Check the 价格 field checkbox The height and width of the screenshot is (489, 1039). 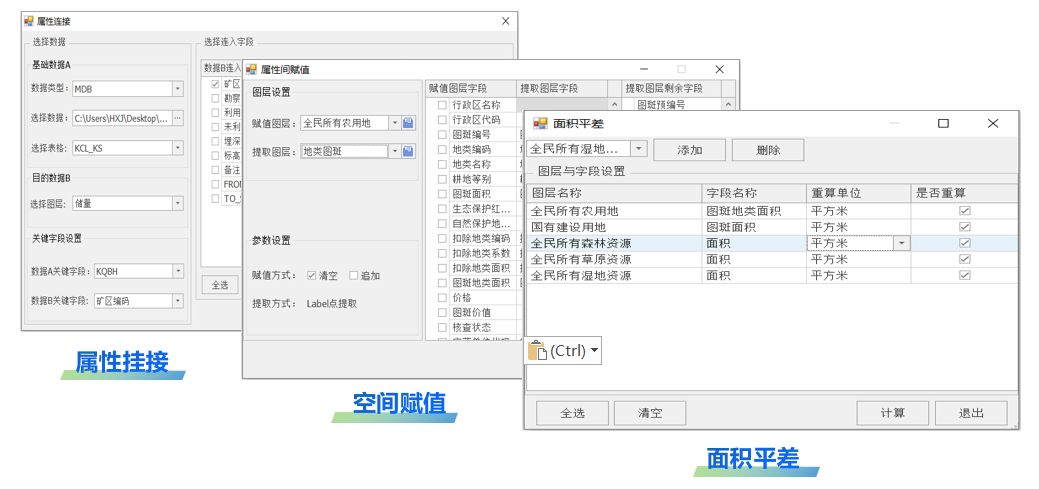coord(442,298)
